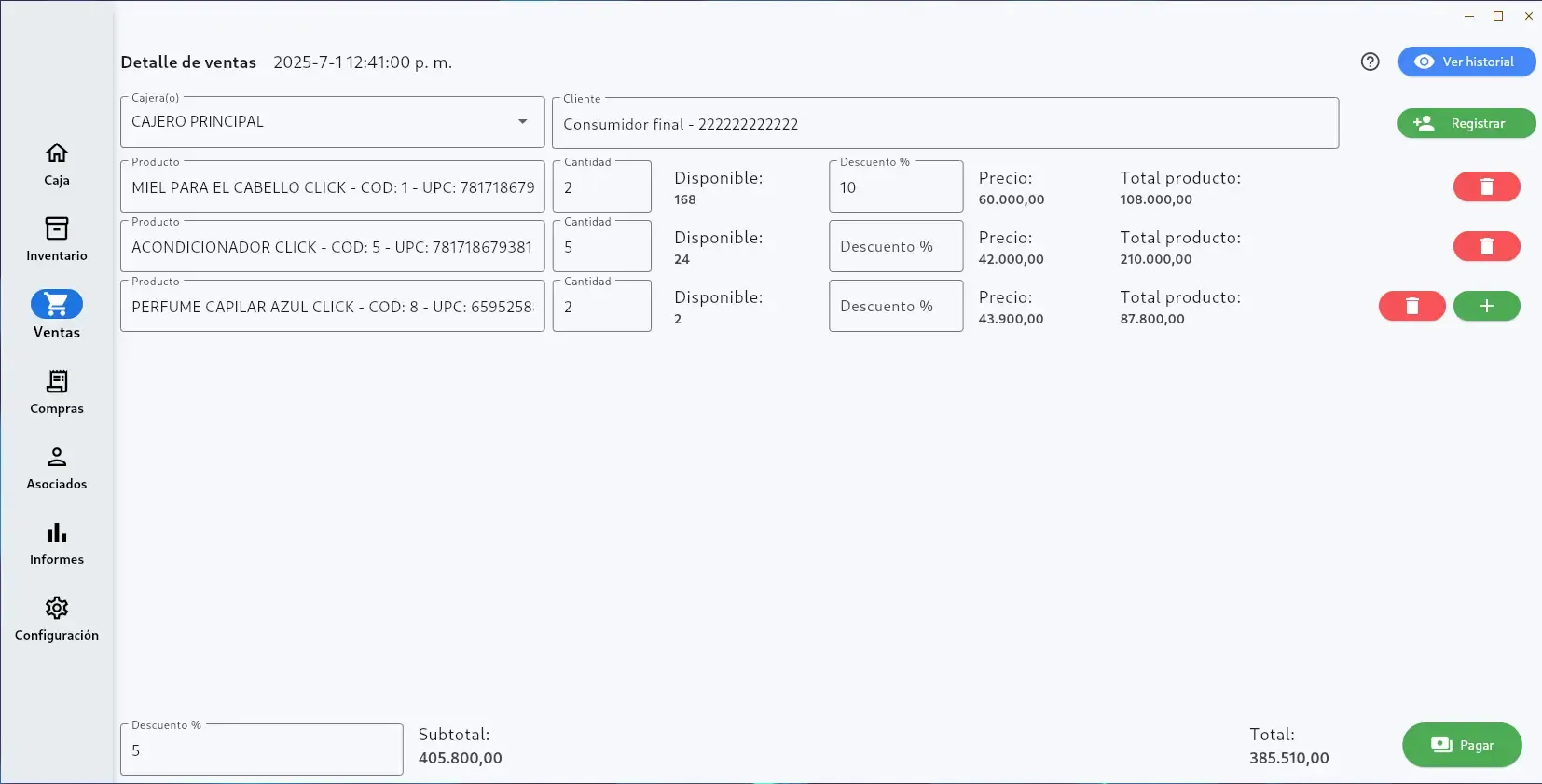Edit Cantidad for MIEL PARA EL CABELLO

pos(602,186)
